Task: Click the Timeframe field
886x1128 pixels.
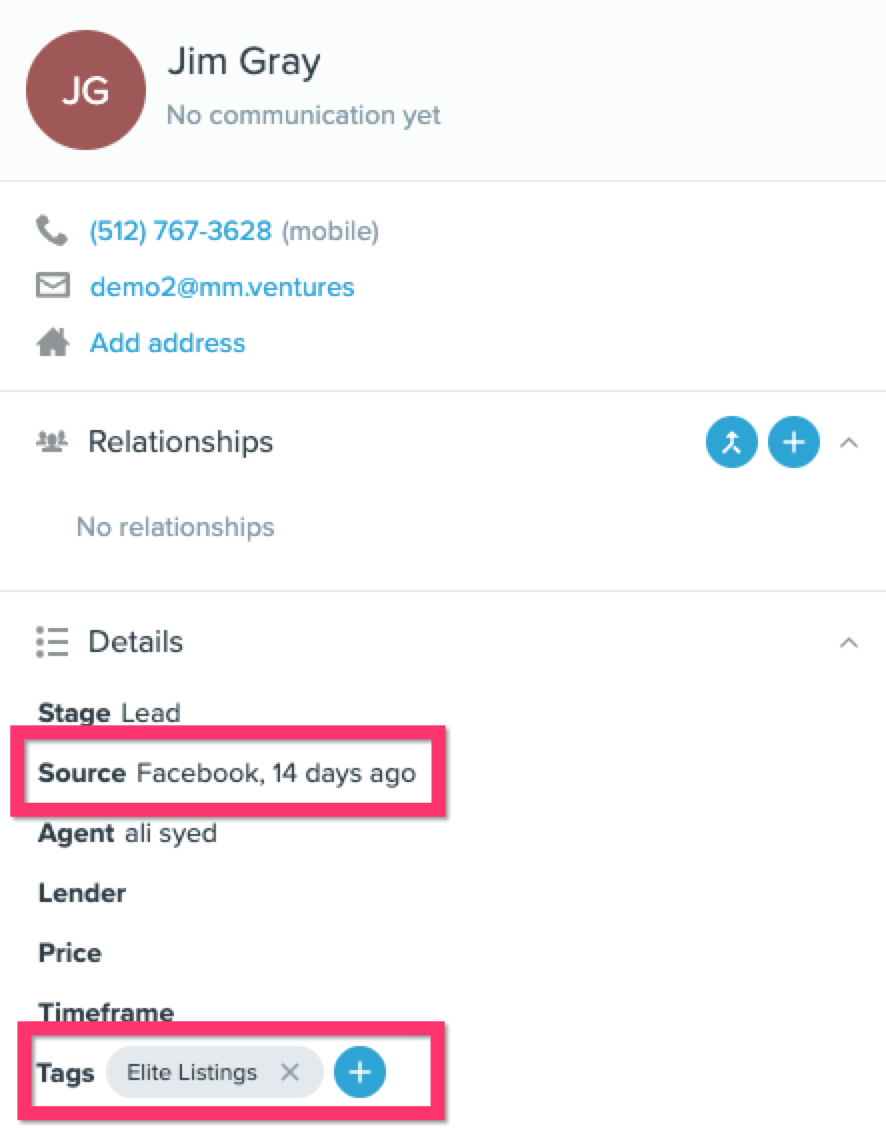Action: 106,1012
